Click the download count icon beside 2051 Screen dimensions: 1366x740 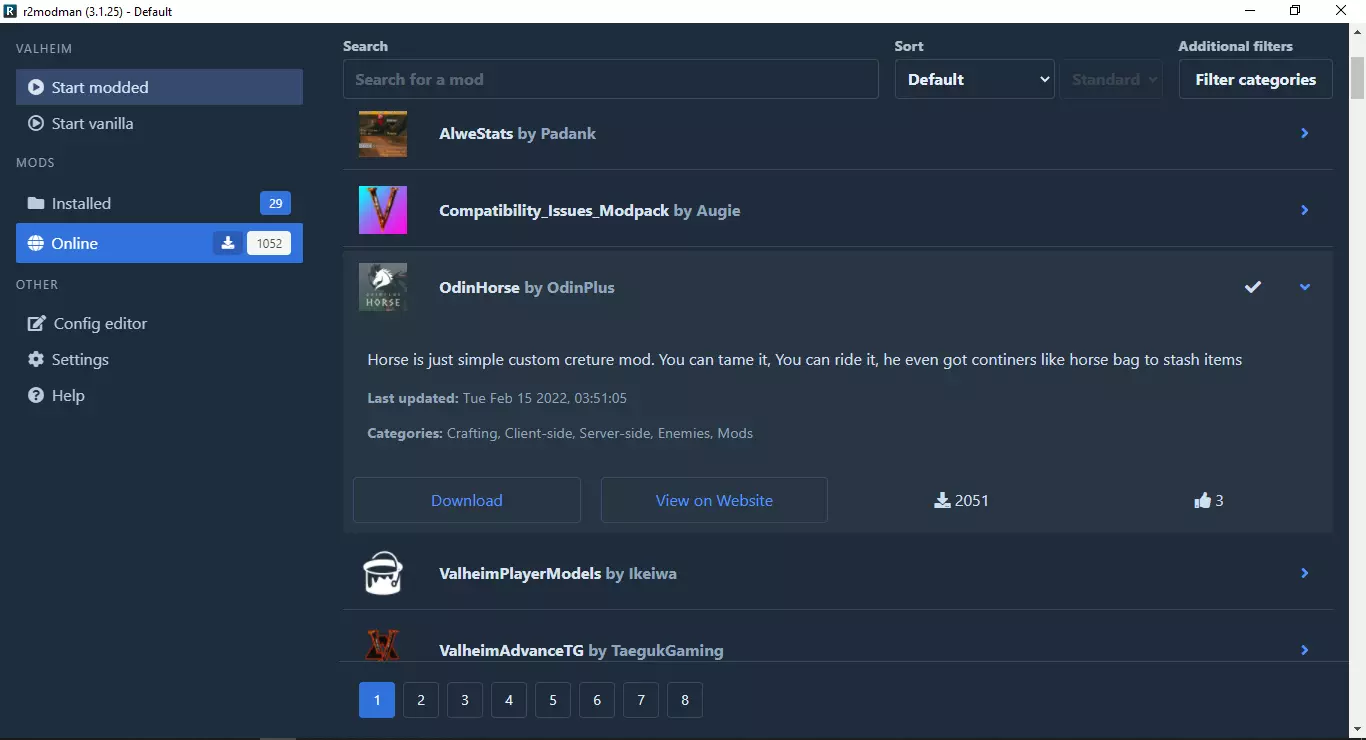[942, 500]
